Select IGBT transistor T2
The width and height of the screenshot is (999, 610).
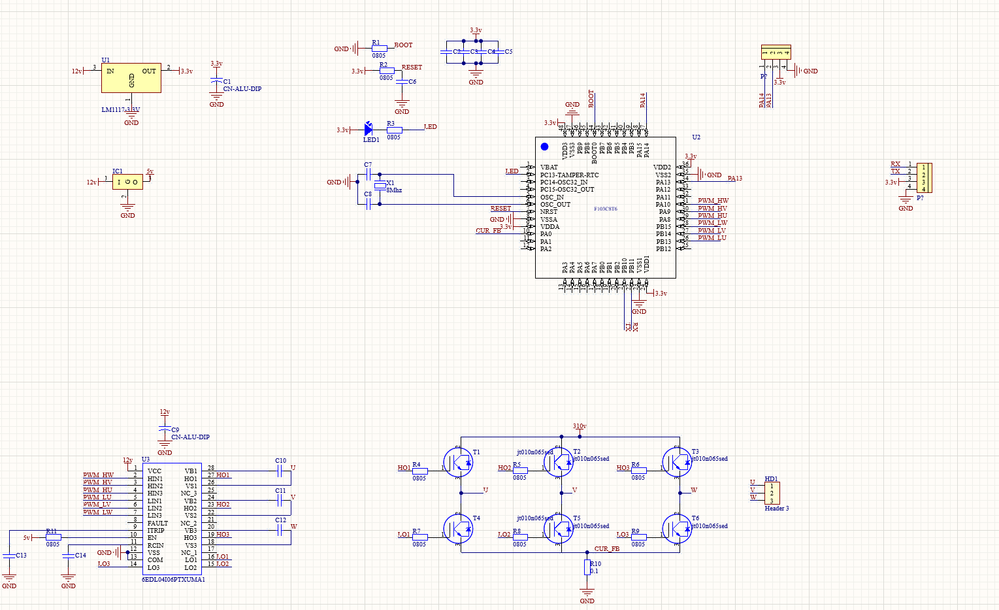tap(559, 463)
